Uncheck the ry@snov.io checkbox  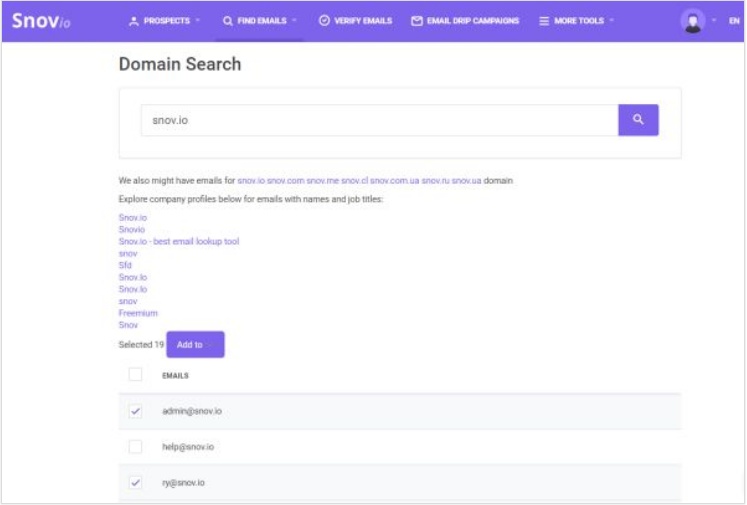point(135,482)
